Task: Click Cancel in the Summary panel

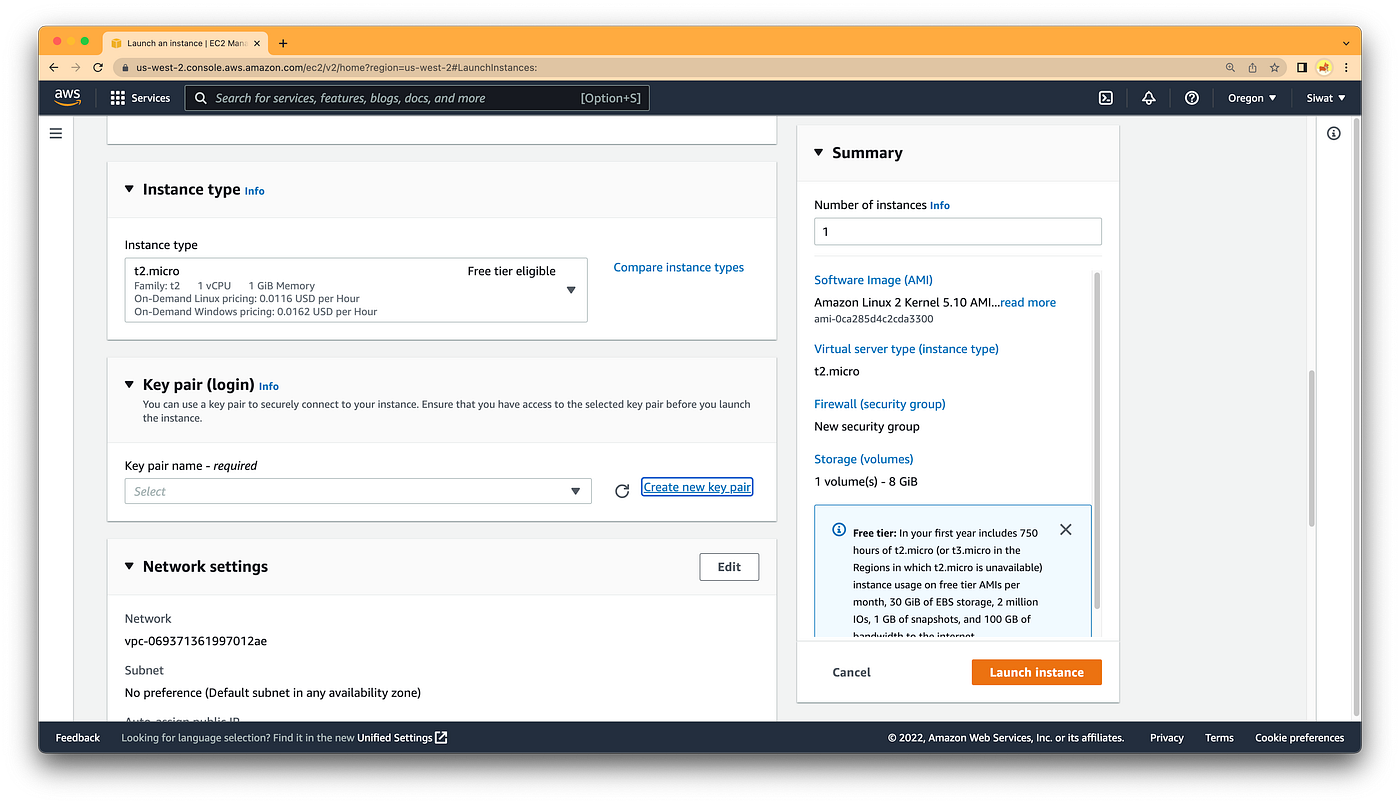Action: [x=851, y=672]
